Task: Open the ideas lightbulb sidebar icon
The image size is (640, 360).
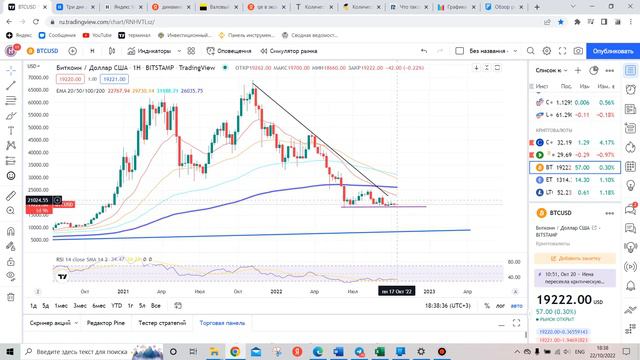Action: coord(631,186)
